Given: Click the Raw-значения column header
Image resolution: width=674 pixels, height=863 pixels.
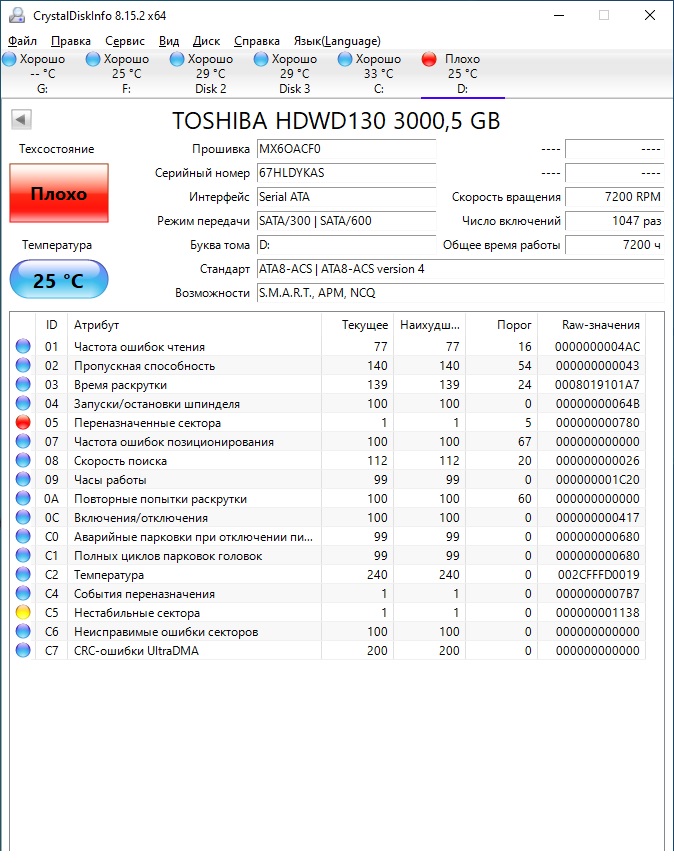Looking at the screenshot, I should tap(591, 325).
